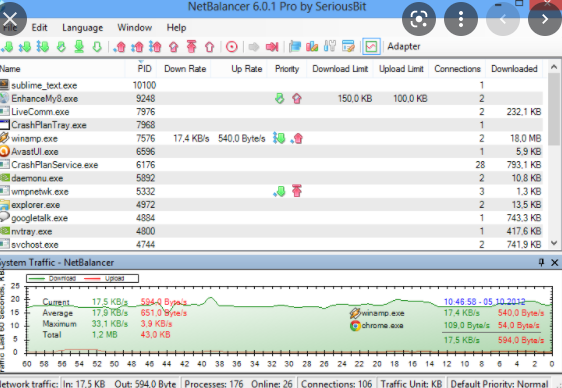Set low upload priority with first red arrow
Image resolution: width=562 pixels, height=388 pixels.
tap(120, 47)
